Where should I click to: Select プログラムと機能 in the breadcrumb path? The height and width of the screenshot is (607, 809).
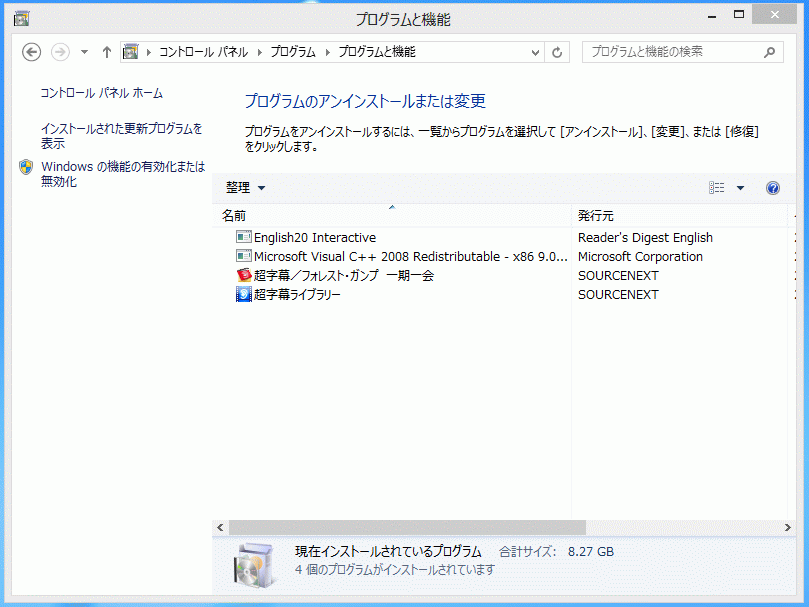point(377,52)
